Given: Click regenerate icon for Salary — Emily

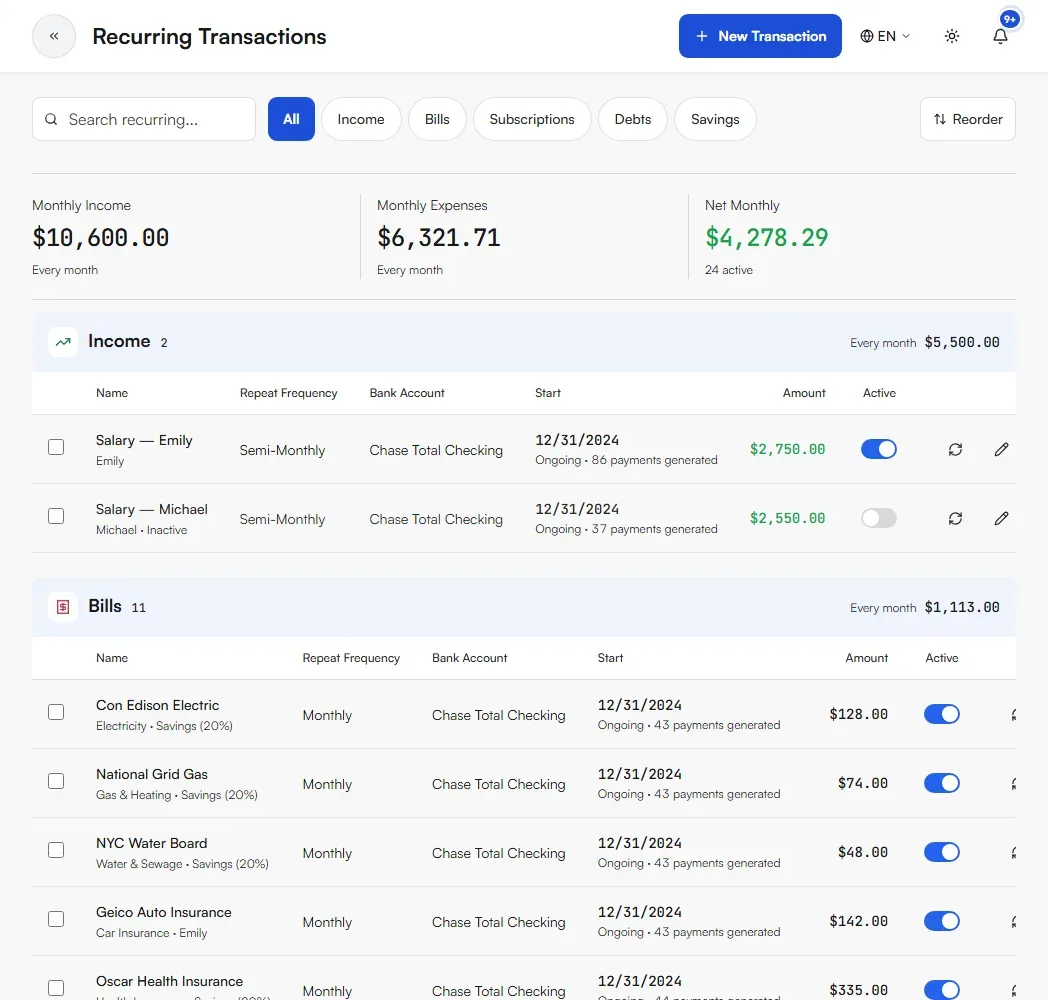Looking at the screenshot, I should [x=955, y=449].
